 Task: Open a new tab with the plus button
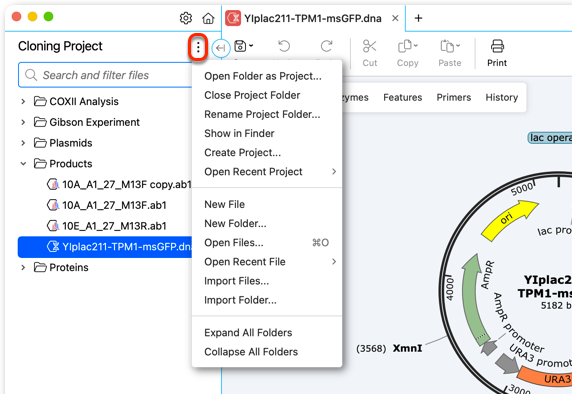tap(418, 18)
